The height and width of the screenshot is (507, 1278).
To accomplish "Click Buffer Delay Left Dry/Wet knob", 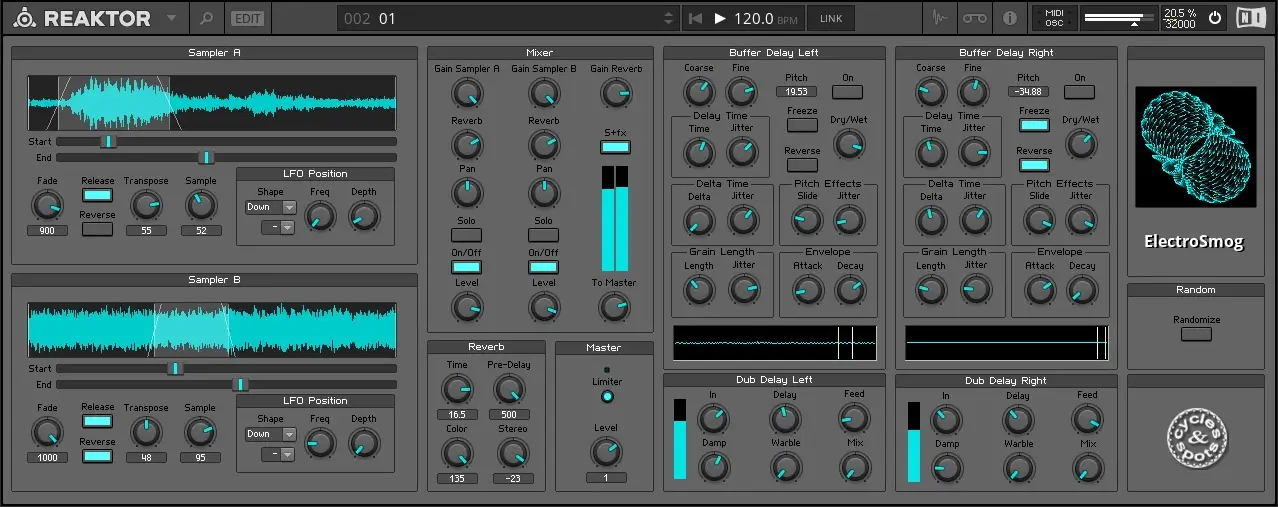I will click(x=848, y=144).
